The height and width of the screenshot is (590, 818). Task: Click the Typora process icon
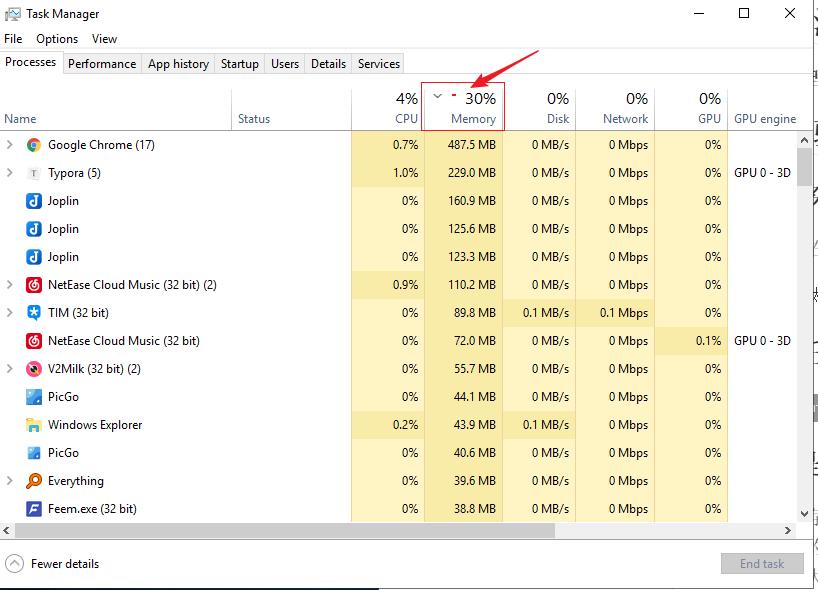click(33, 173)
